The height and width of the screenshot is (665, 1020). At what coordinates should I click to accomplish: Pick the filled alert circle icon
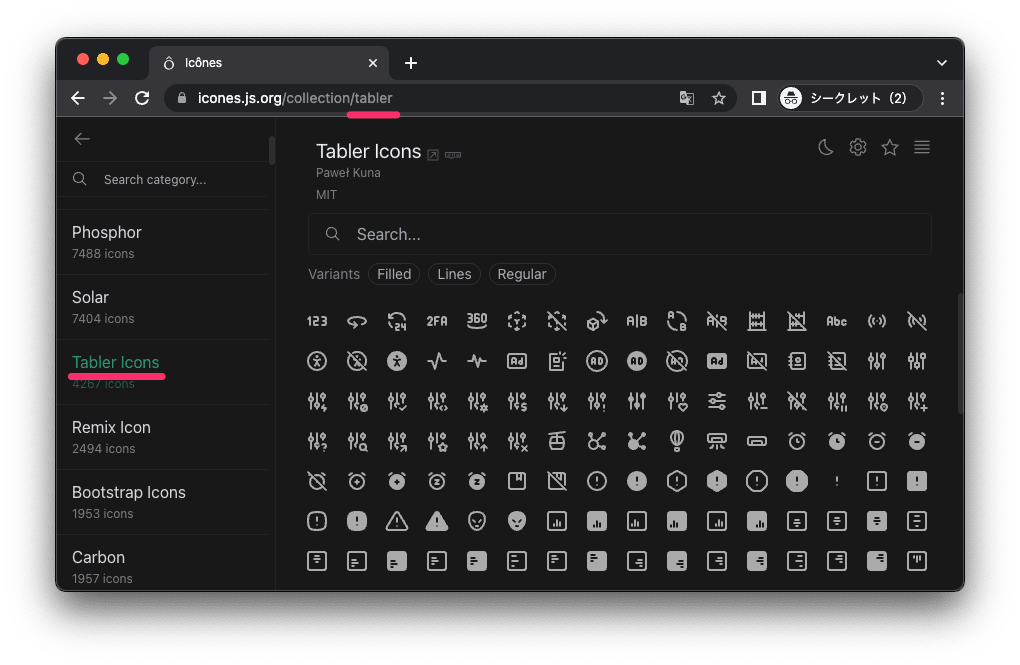point(637,481)
